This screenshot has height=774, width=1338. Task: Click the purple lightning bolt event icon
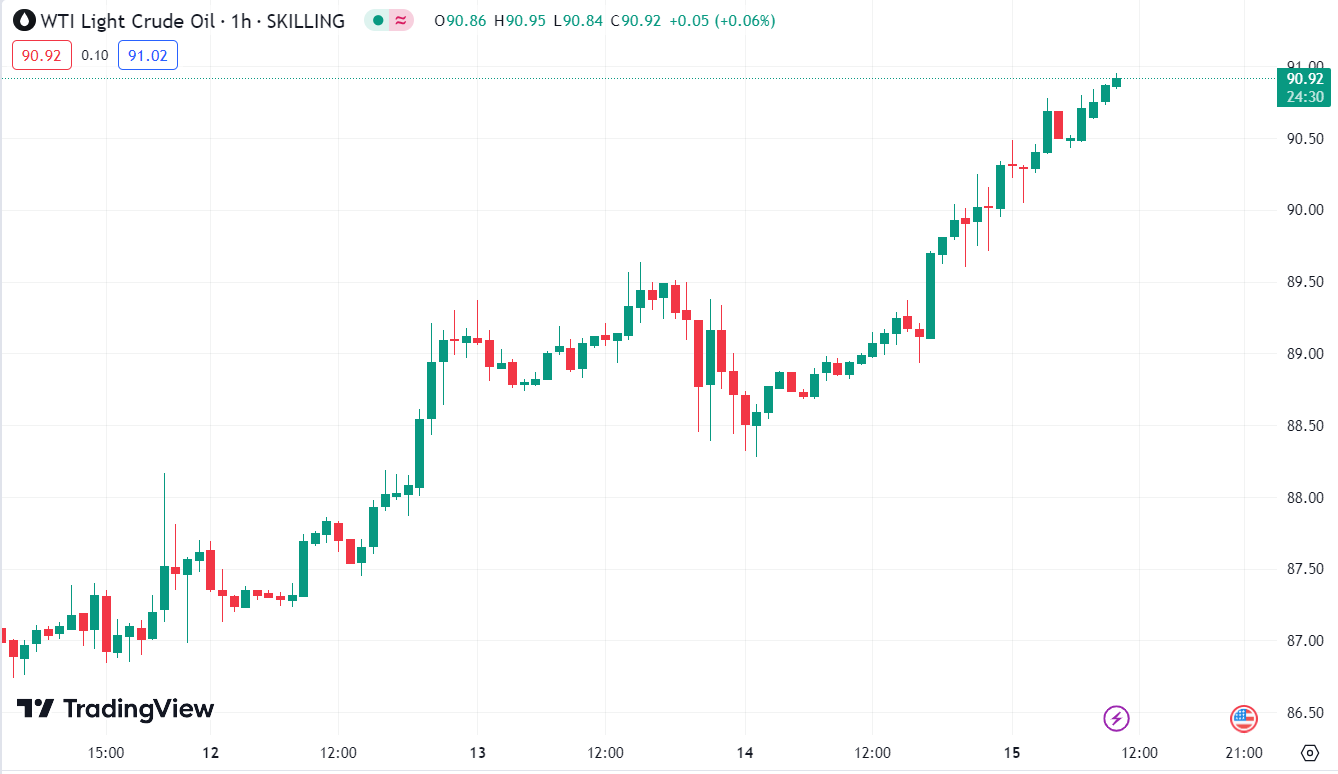(x=1116, y=717)
